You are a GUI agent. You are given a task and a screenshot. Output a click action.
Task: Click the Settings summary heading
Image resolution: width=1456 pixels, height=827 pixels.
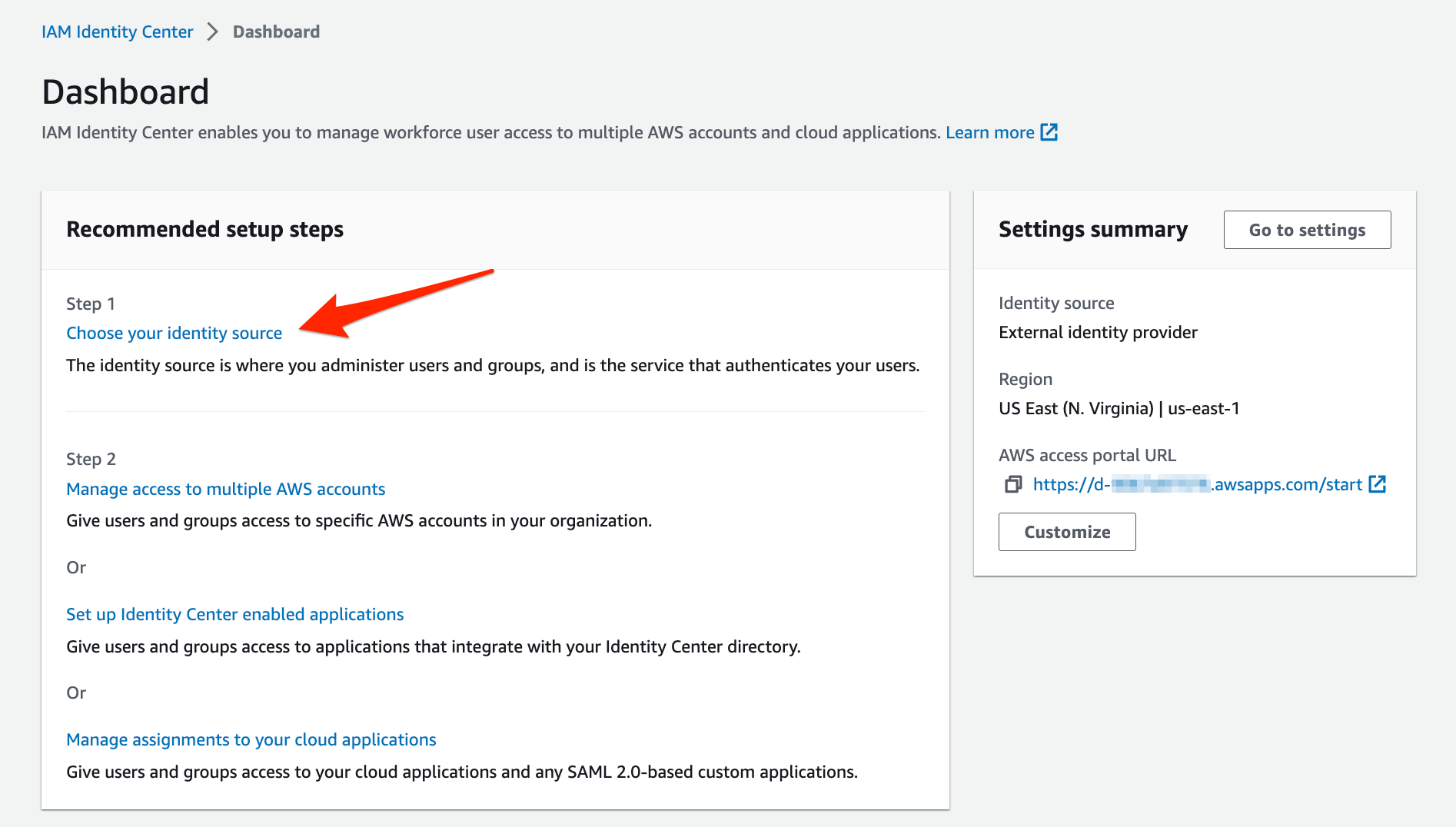click(x=1093, y=229)
